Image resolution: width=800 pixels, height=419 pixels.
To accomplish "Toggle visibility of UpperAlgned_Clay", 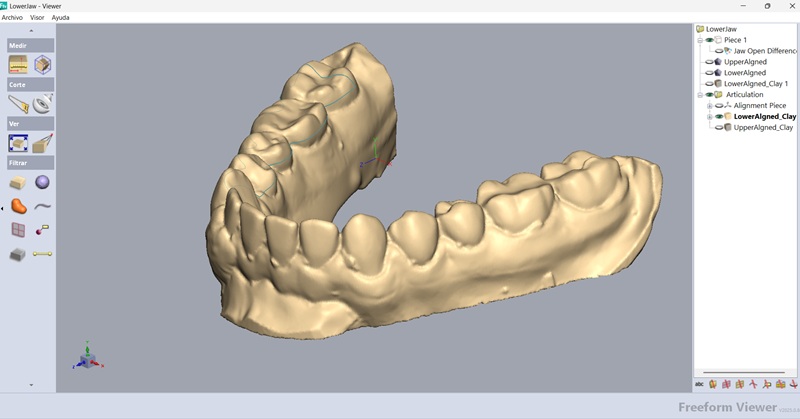I will [x=719, y=127].
